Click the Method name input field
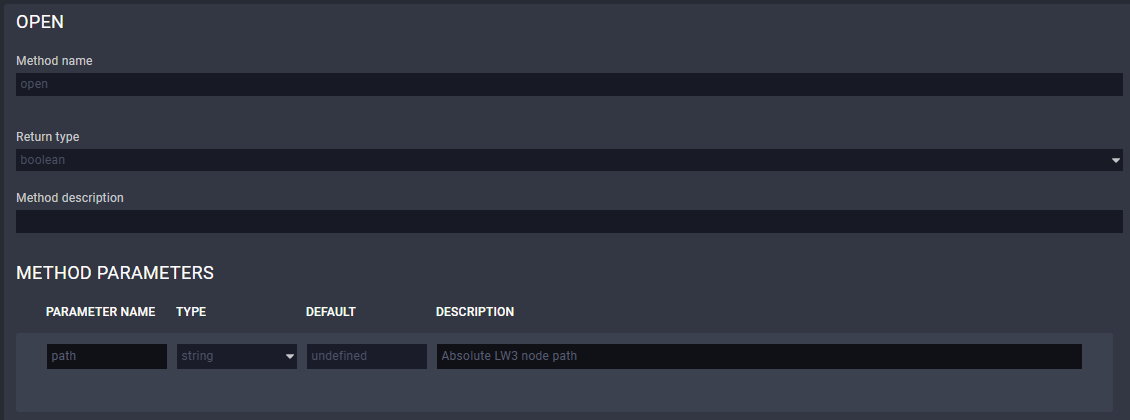The image size is (1130, 420). [x=568, y=85]
